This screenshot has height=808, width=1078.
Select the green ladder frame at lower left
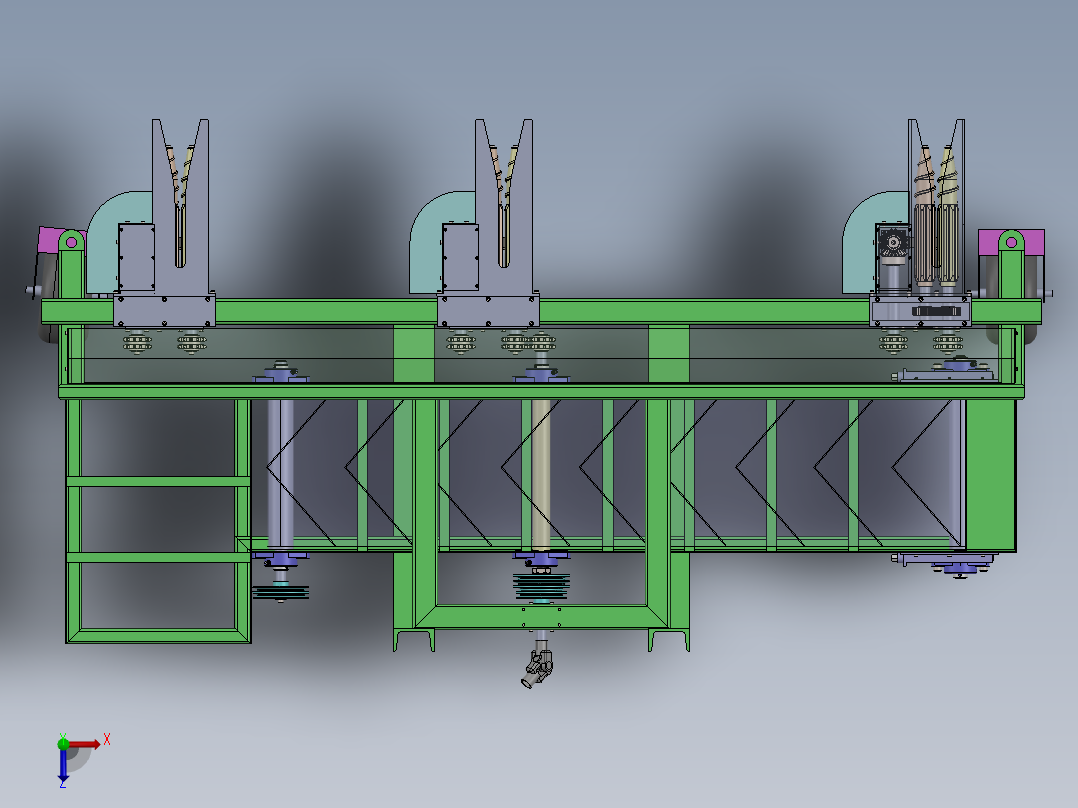pos(158,521)
